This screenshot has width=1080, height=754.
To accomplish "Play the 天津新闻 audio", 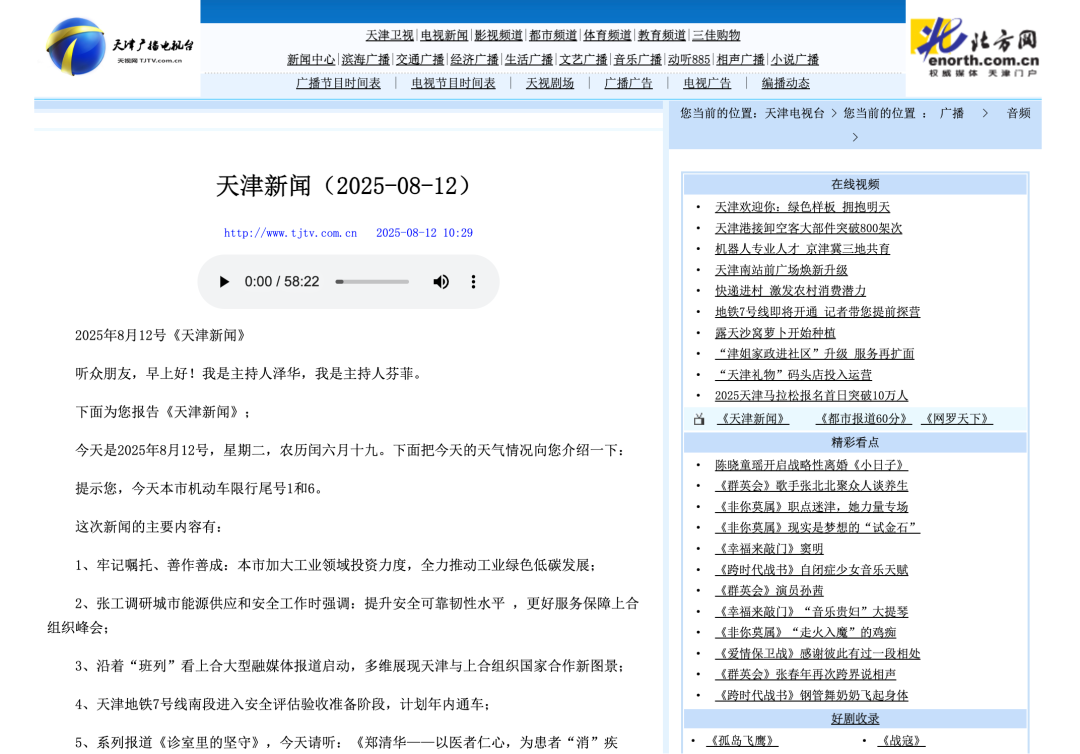I will coord(224,282).
